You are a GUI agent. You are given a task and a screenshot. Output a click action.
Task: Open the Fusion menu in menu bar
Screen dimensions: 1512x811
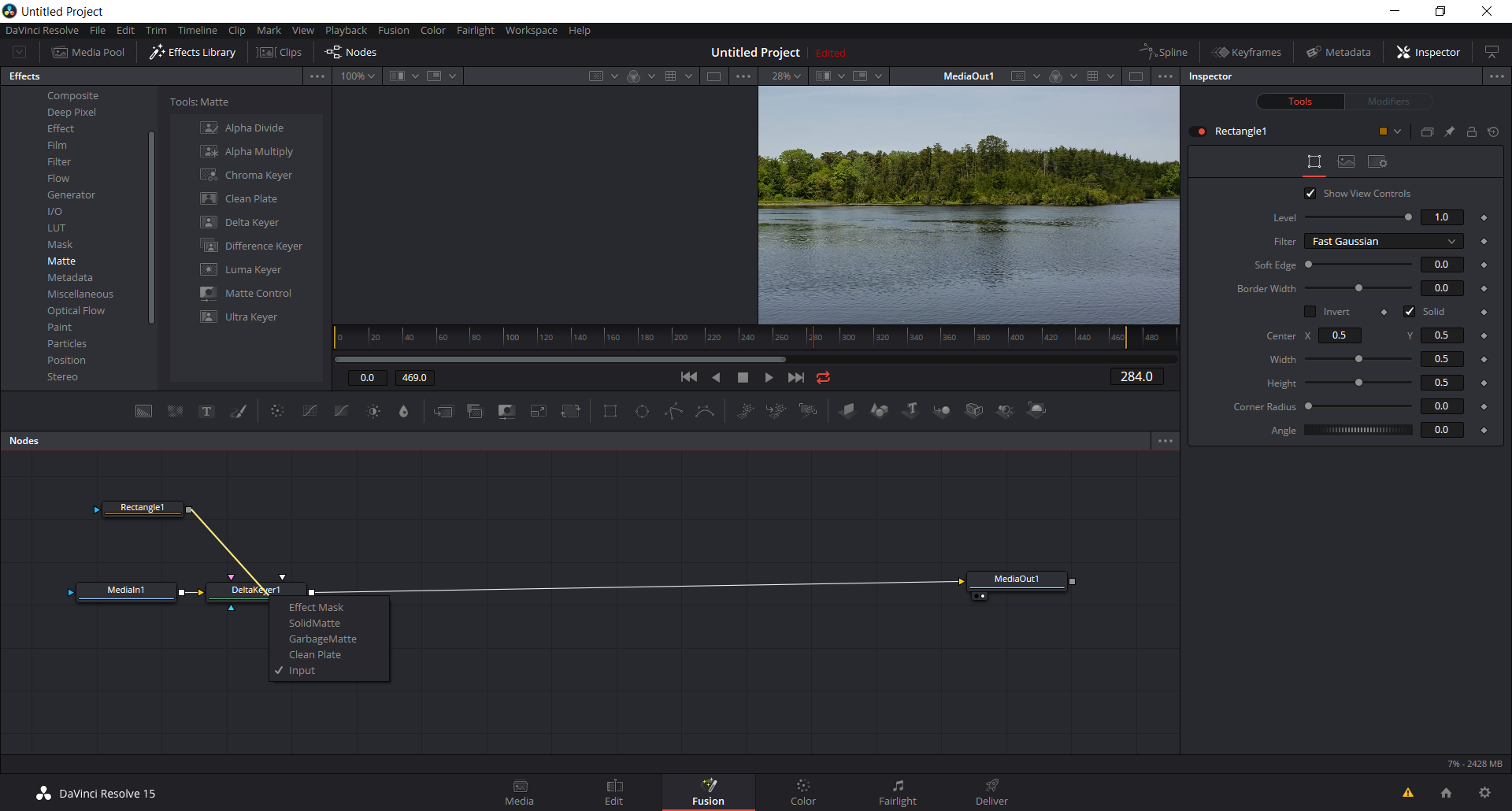pyautogui.click(x=393, y=30)
